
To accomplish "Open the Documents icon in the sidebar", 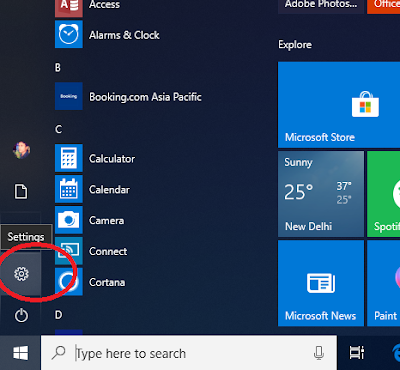I will [x=21, y=192].
